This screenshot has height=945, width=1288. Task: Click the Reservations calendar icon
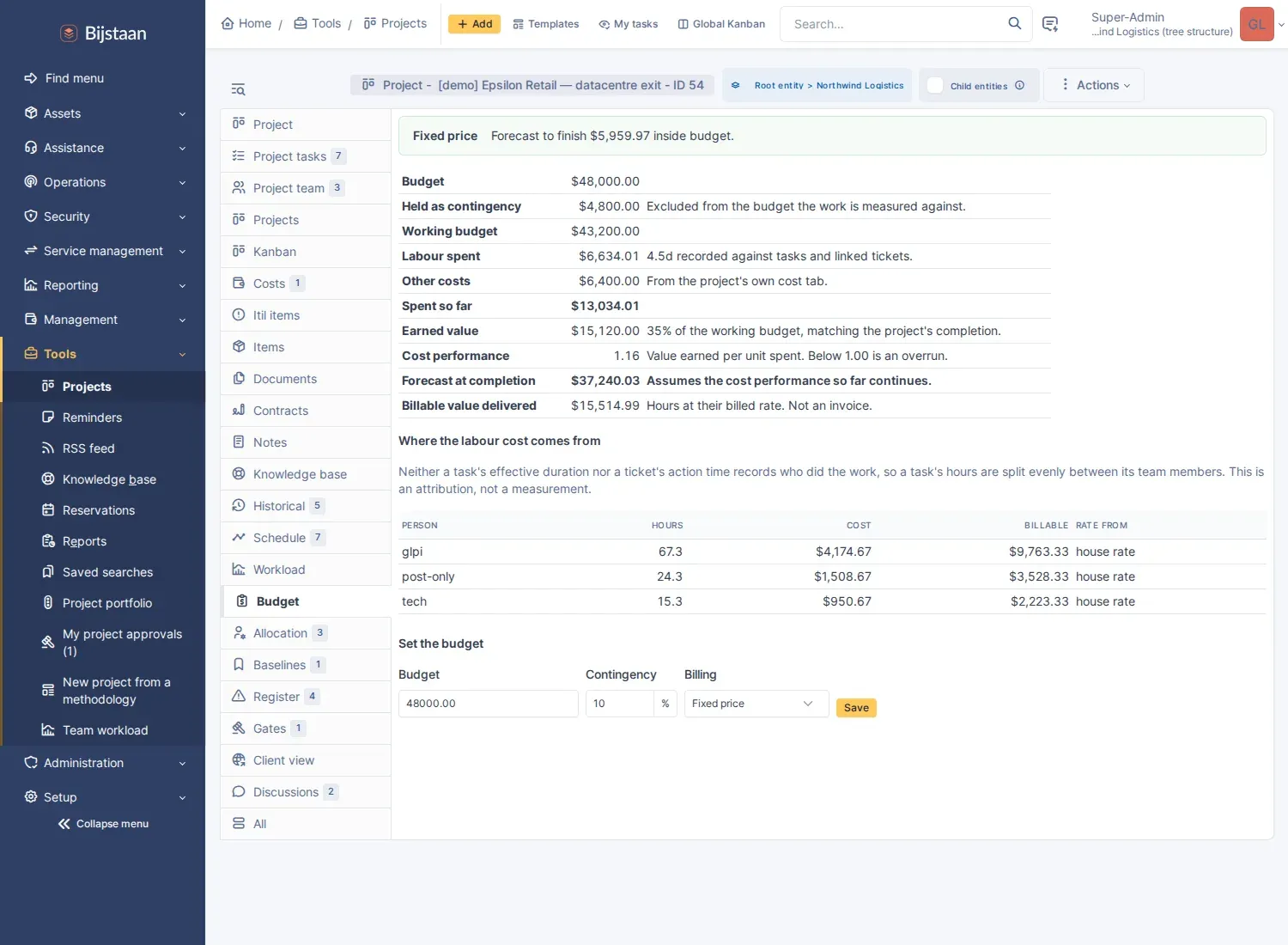[x=48, y=510]
